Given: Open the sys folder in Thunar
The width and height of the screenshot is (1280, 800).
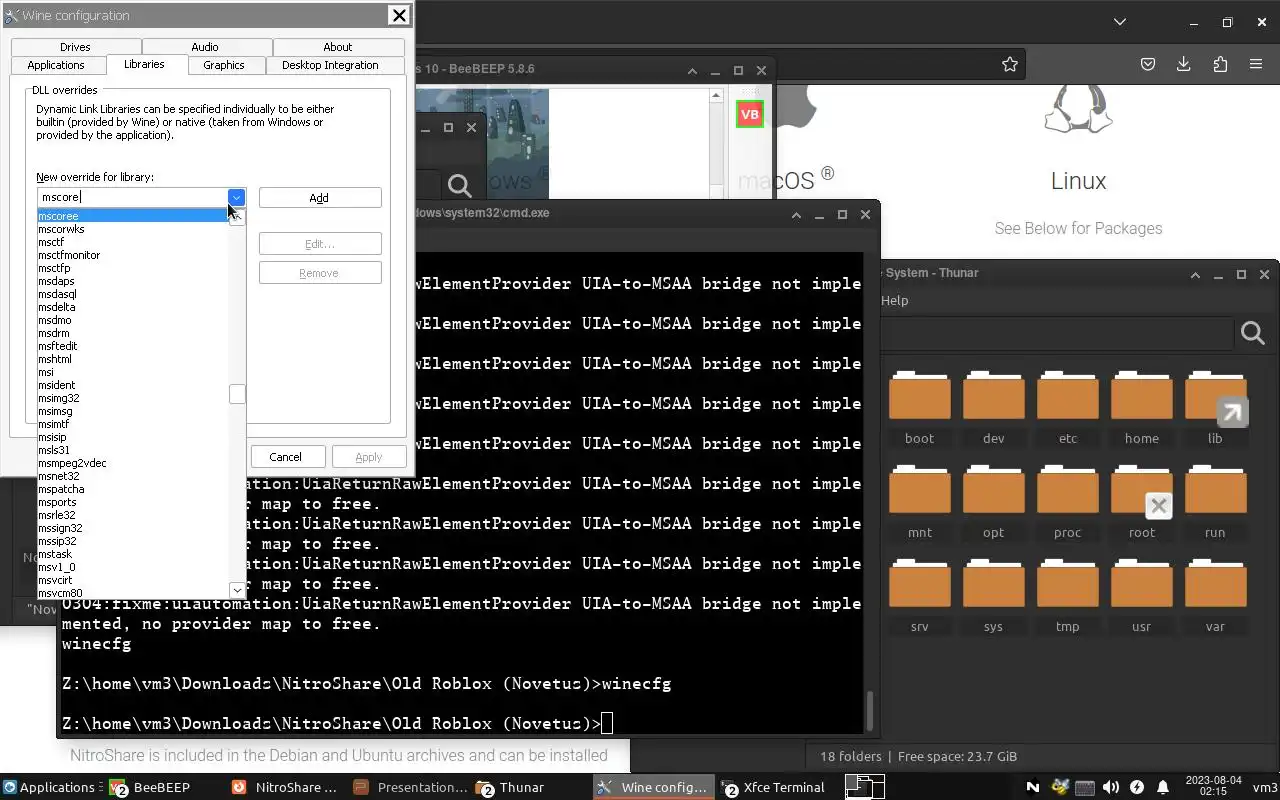Looking at the screenshot, I should pyautogui.click(x=993, y=596).
